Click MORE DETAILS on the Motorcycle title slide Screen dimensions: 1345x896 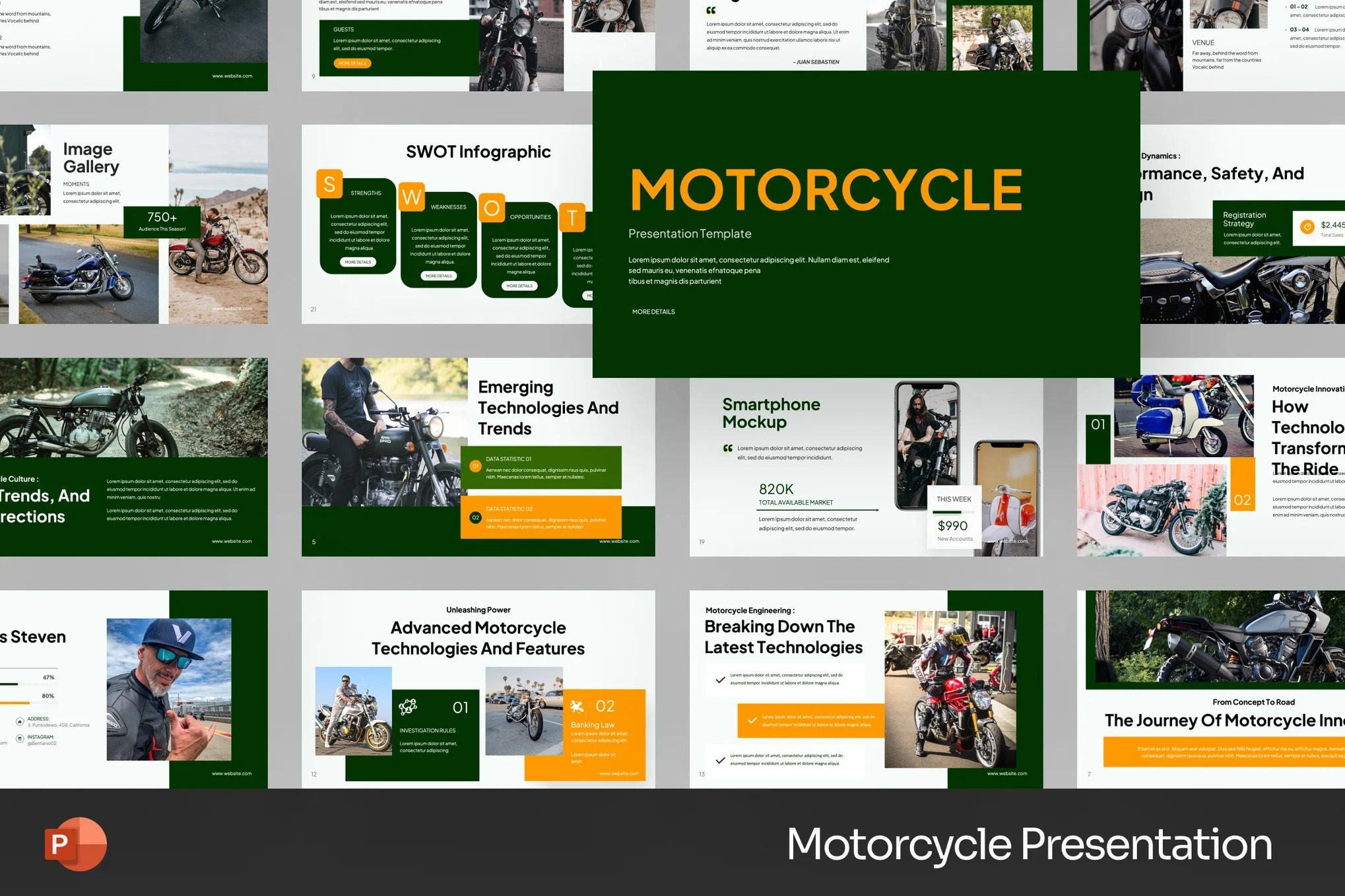653,312
